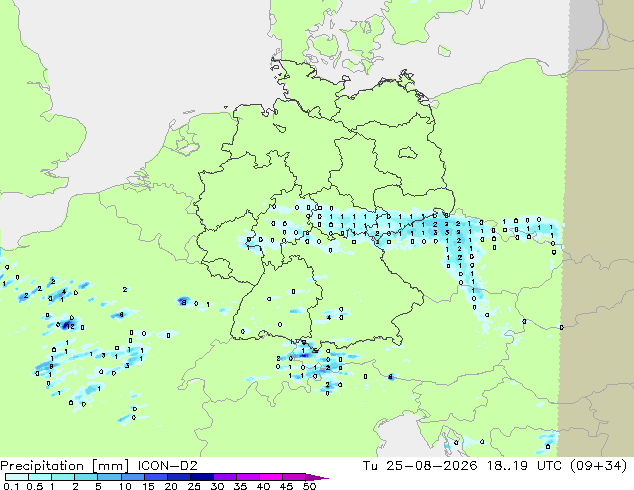Click the '18..19 UTC' time text
The image size is (634, 490).
(x=524, y=466)
